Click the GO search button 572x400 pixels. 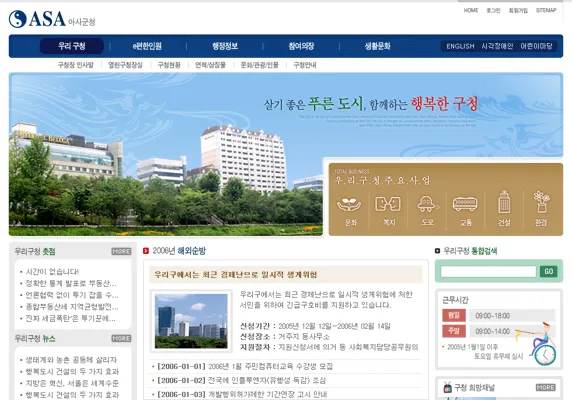[x=549, y=271]
